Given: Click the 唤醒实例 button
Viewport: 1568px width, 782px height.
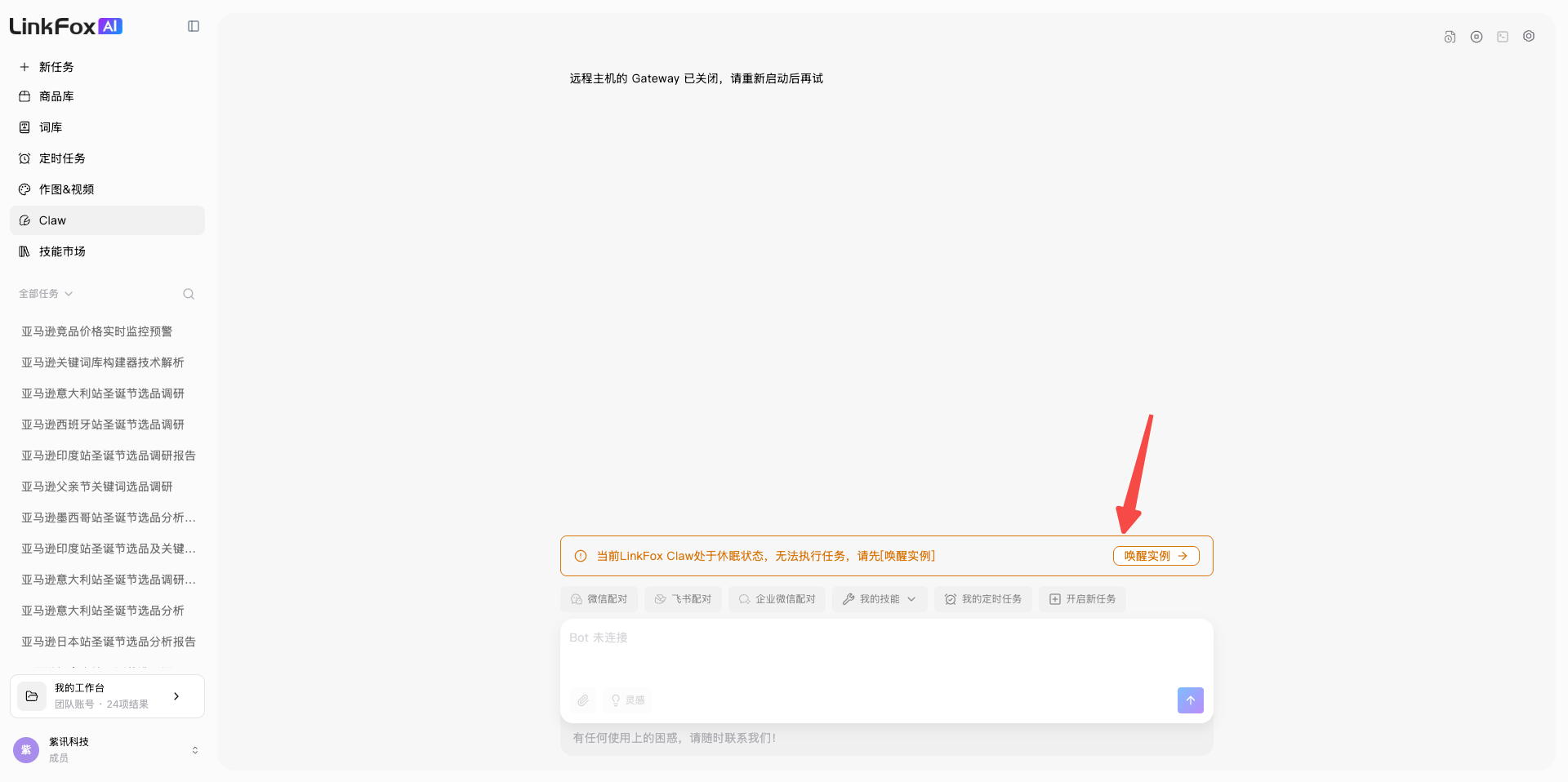Looking at the screenshot, I should click(x=1156, y=556).
